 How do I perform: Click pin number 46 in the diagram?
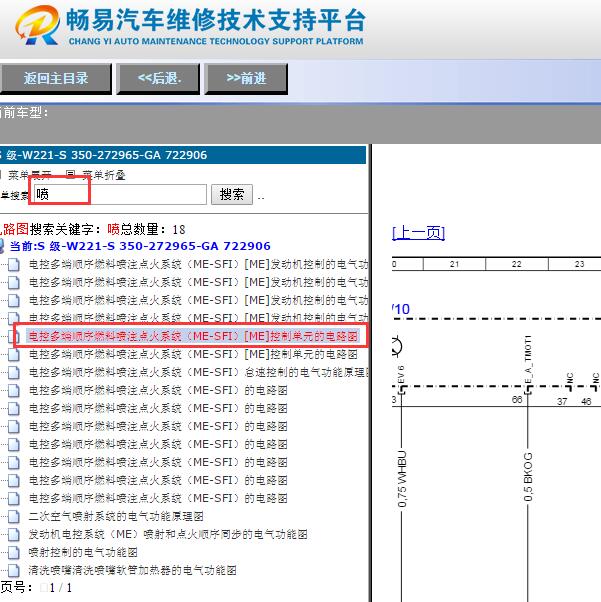coord(586,402)
